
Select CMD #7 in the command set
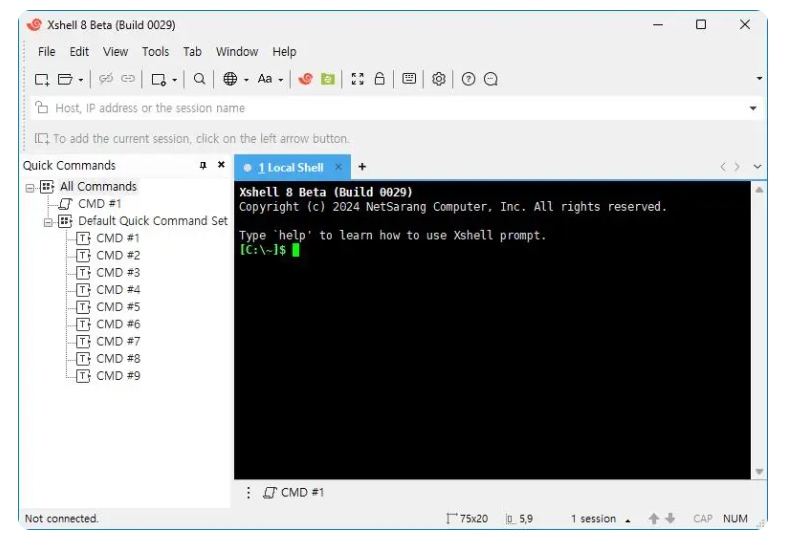(118, 341)
